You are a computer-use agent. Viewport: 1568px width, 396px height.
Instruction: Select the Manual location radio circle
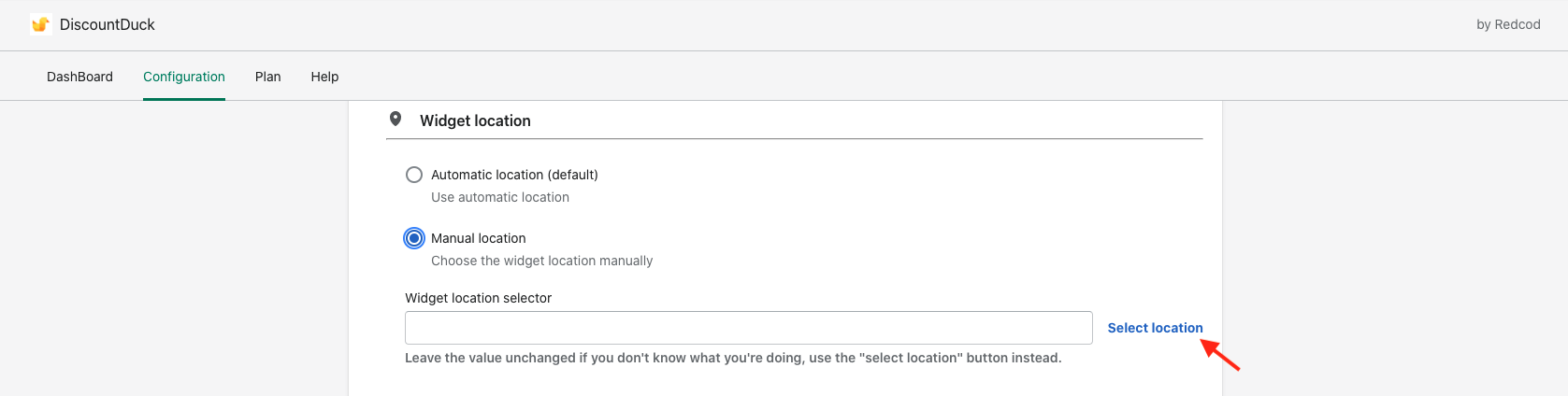coord(414,238)
